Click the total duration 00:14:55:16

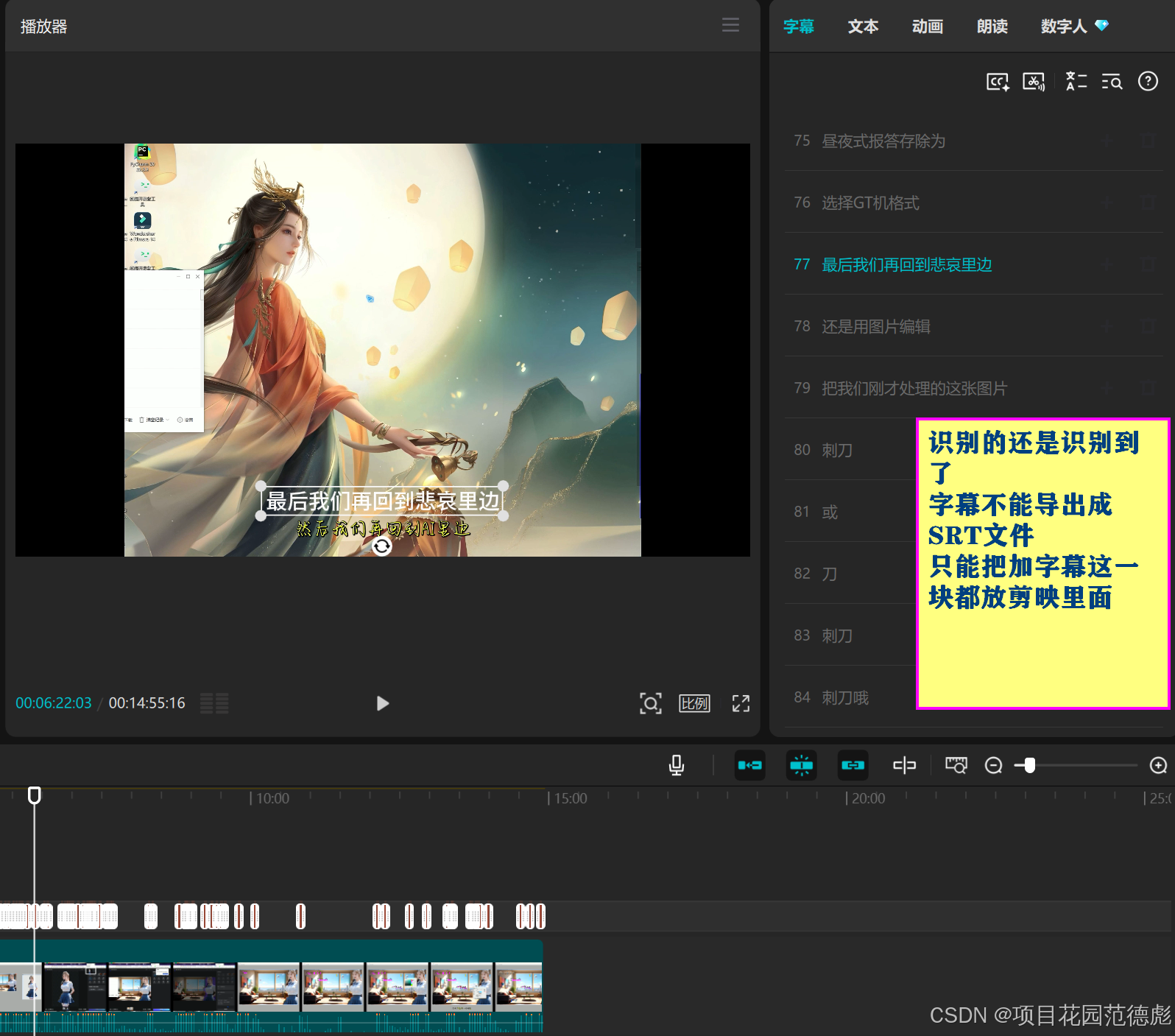[x=147, y=703]
